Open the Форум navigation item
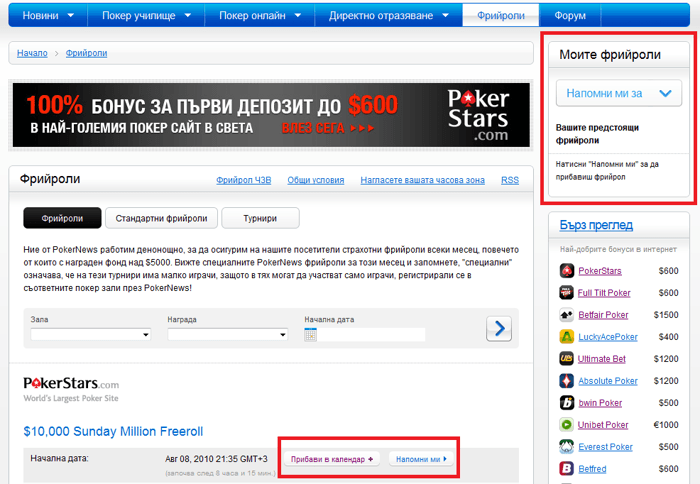The image size is (700, 484). point(570,15)
